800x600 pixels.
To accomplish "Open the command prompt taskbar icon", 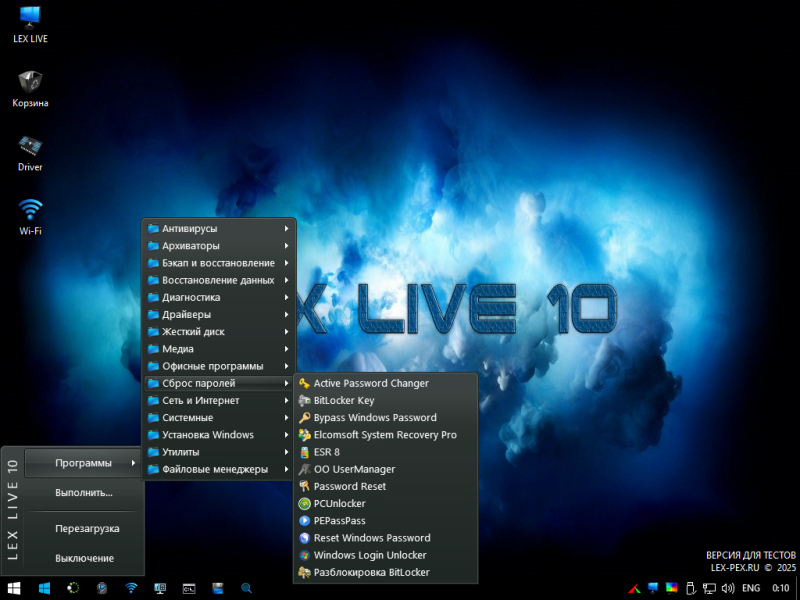I will point(188,588).
